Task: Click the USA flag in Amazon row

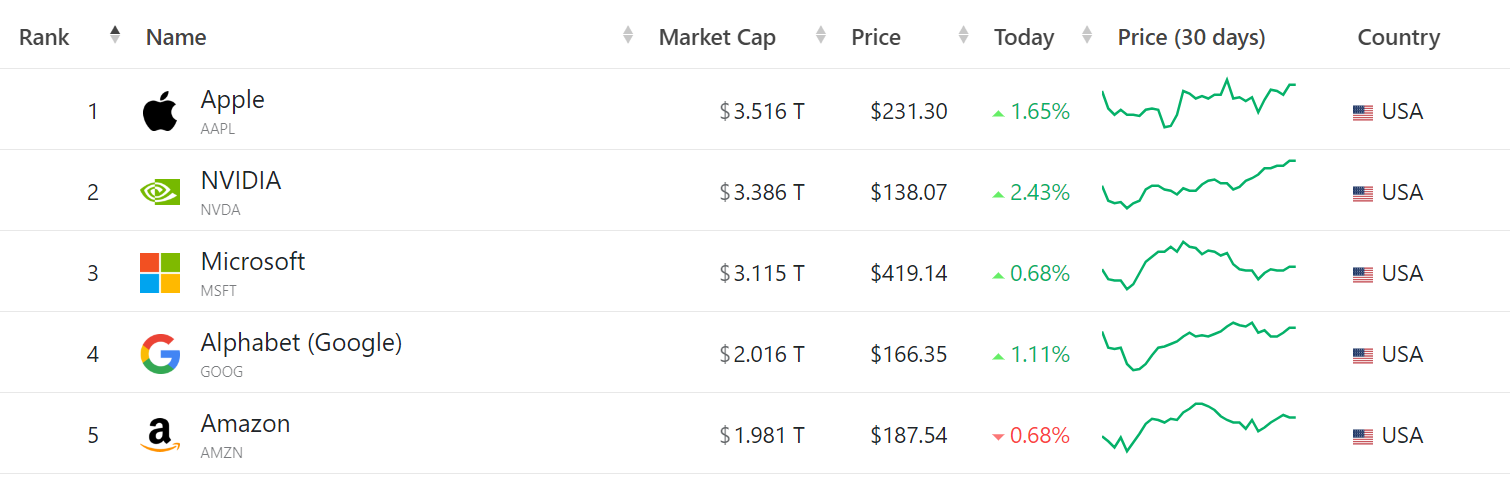Action: 1362,436
